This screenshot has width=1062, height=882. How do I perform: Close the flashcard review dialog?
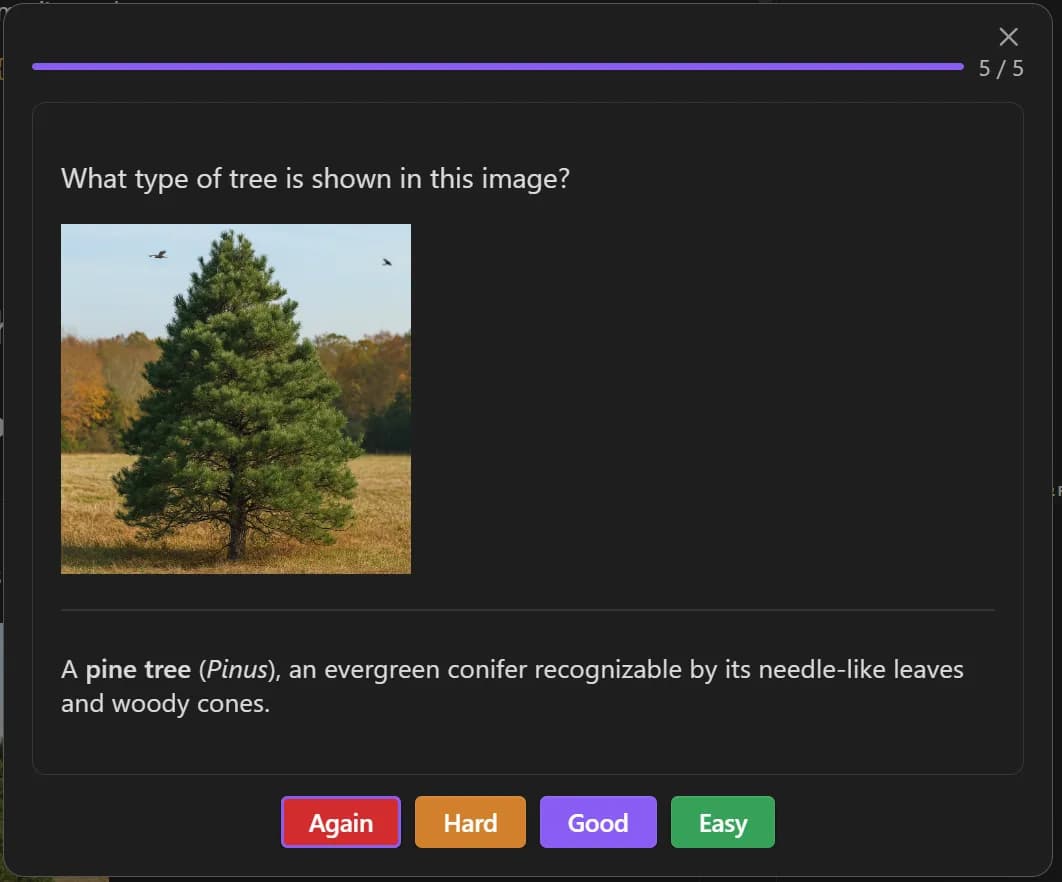1008,37
